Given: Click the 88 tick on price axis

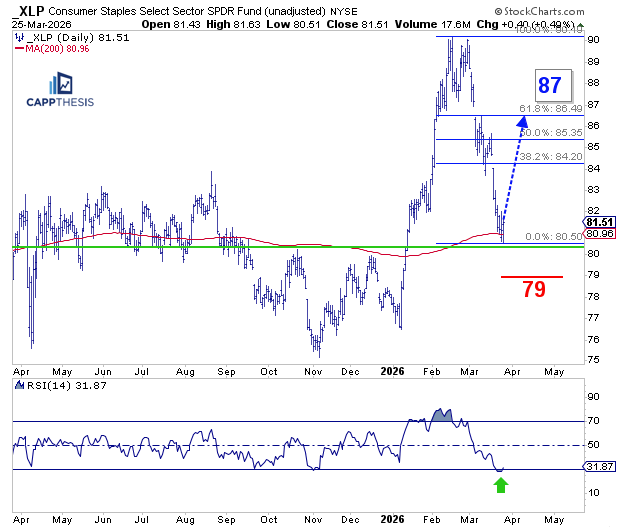Looking at the screenshot, I should (593, 83).
